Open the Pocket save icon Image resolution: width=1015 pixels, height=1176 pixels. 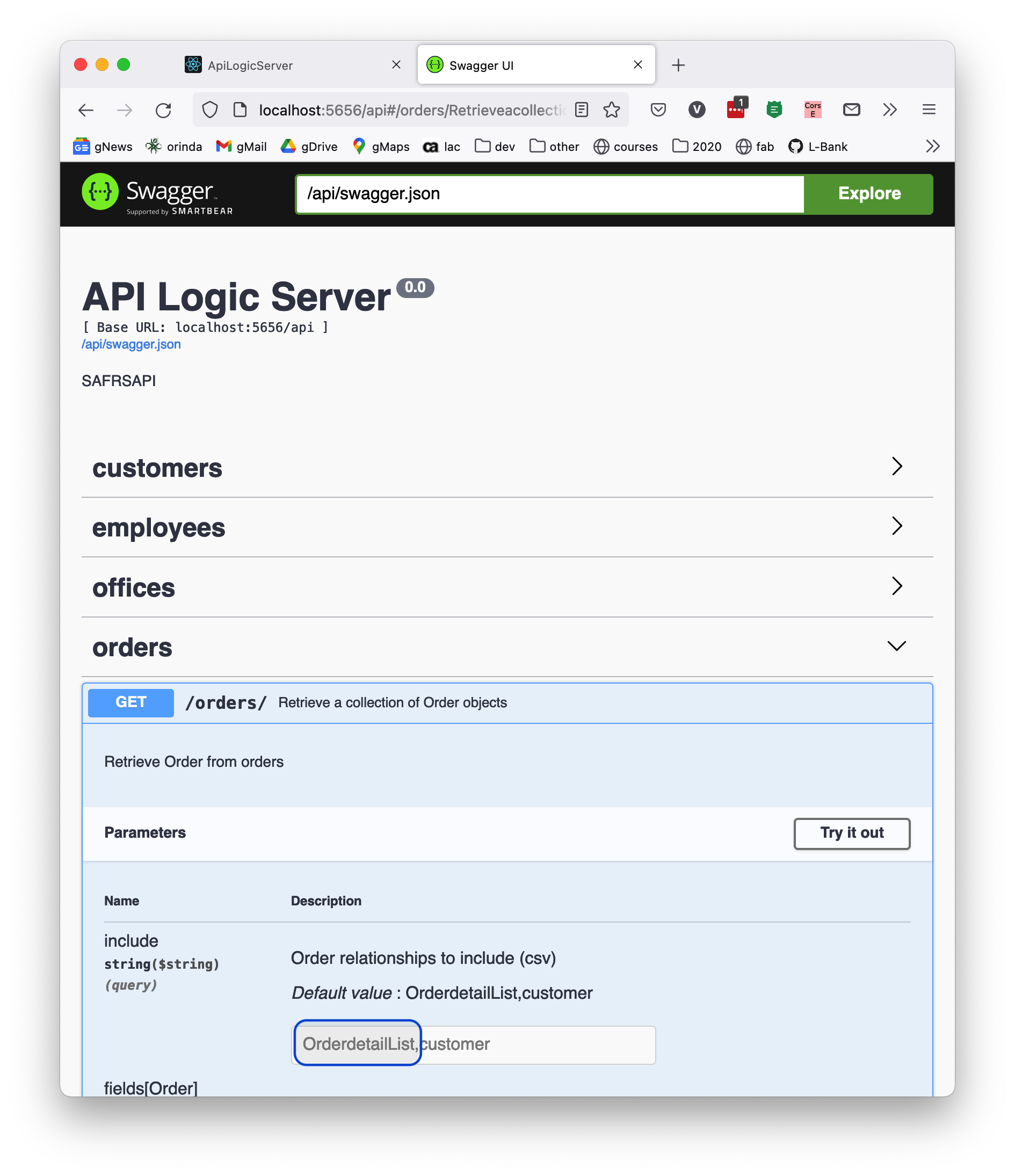(658, 110)
